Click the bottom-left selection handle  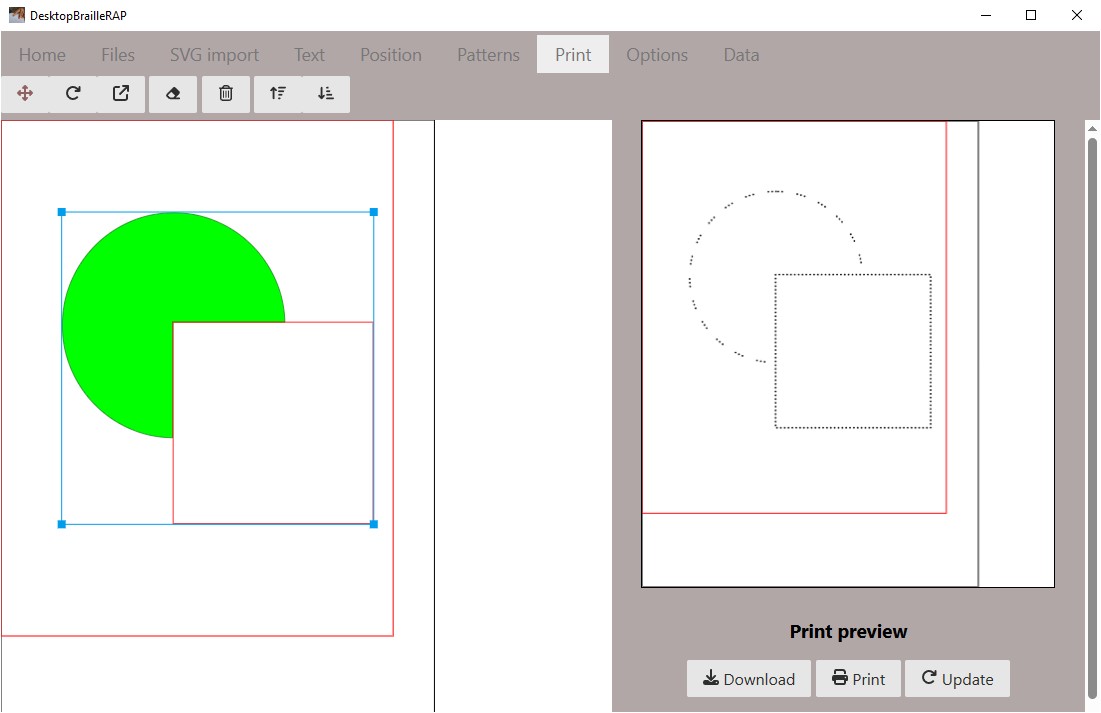[62, 524]
